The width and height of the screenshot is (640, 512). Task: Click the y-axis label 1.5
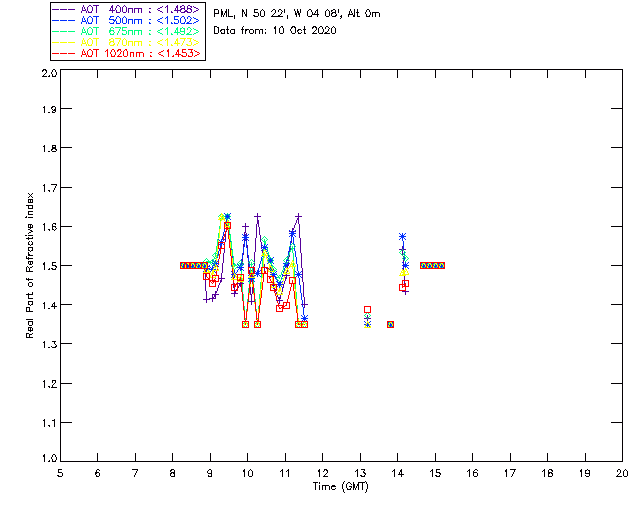(x=49, y=266)
